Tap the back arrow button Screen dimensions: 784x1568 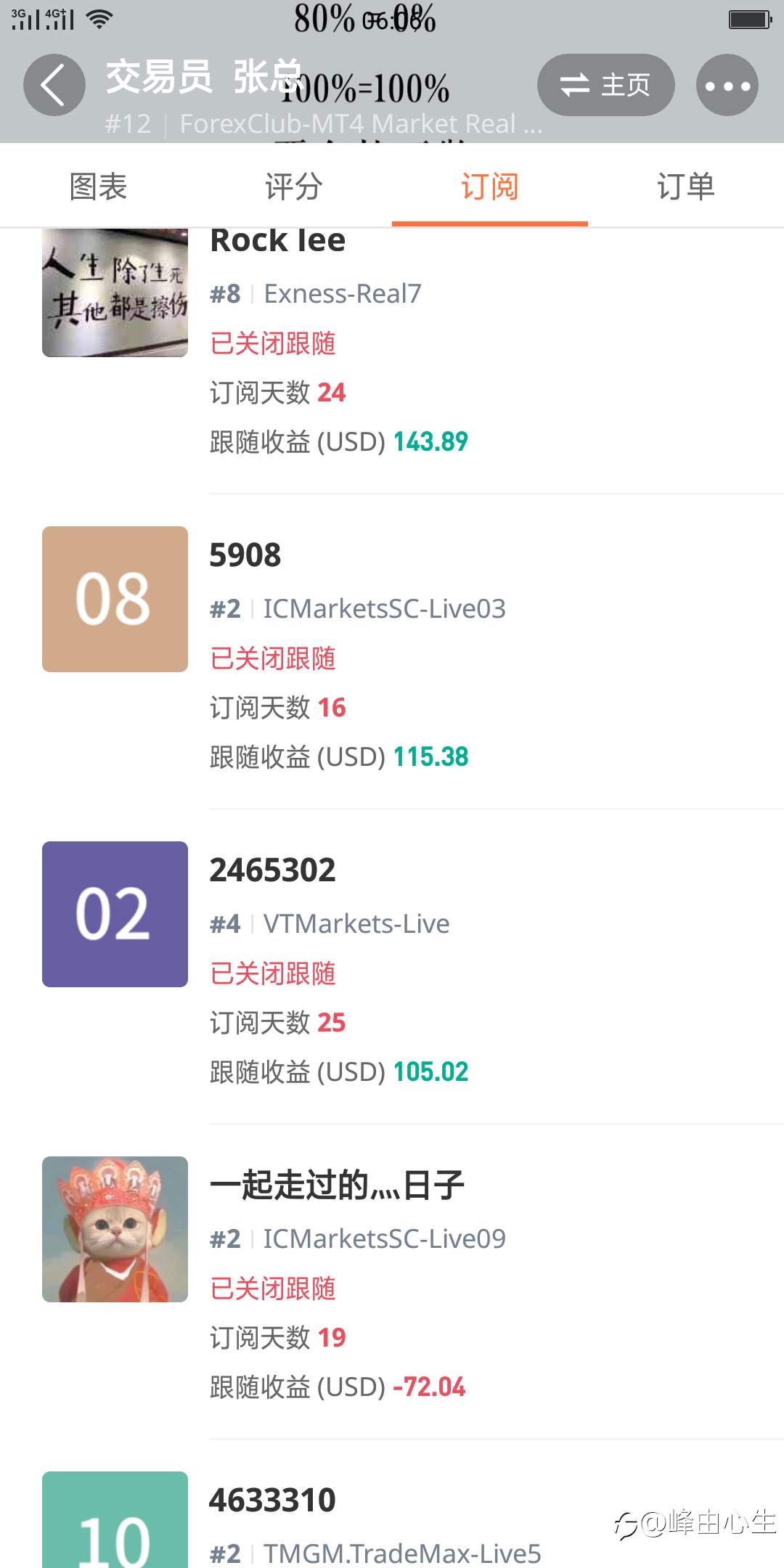[54, 85]
